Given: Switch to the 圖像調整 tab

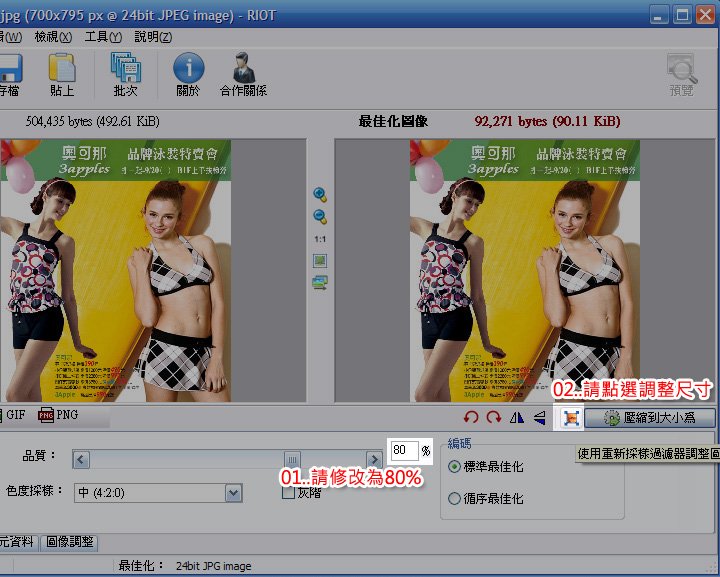Looking at the screenshot, I should (70, 542).
